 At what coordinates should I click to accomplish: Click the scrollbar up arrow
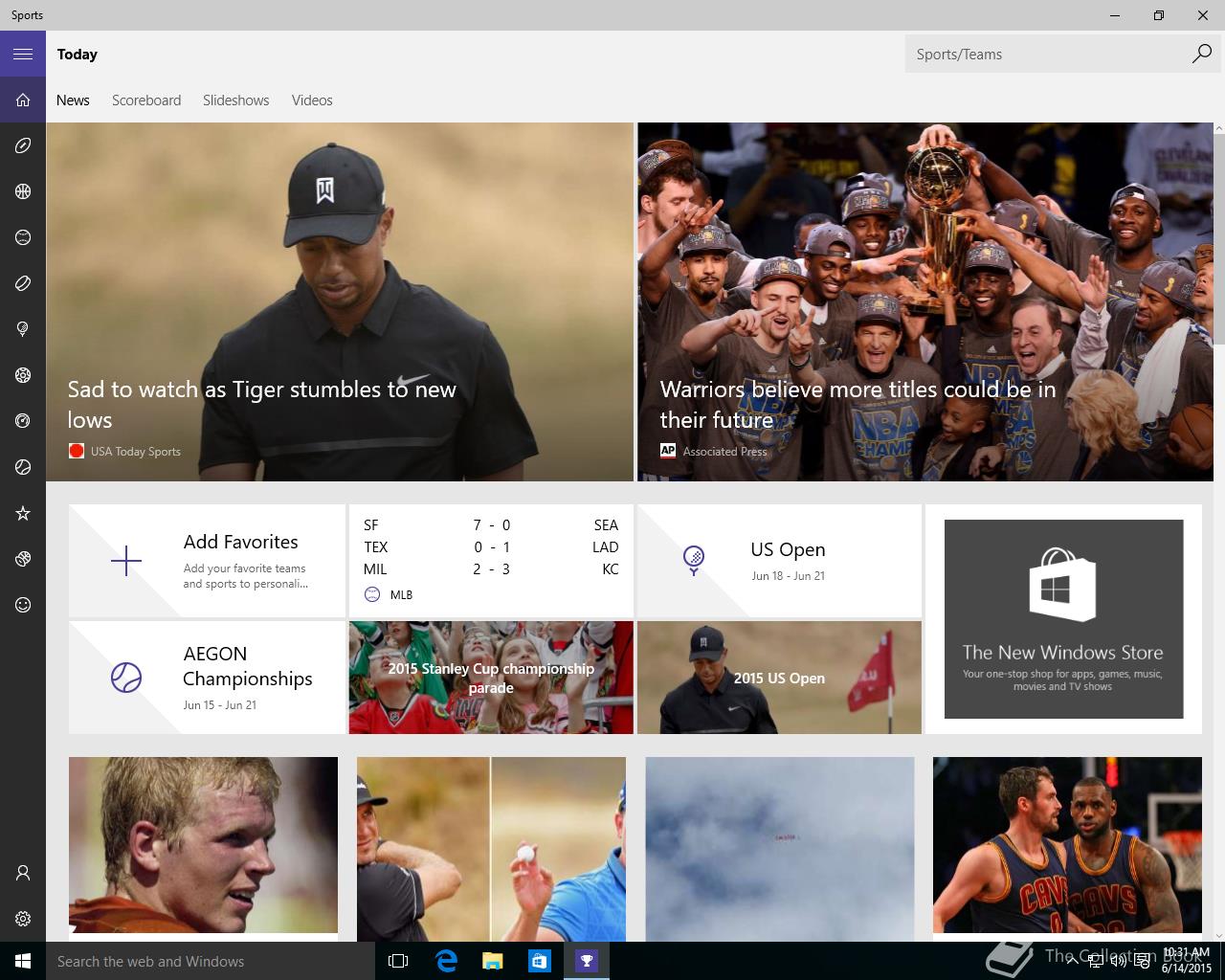(x=1219, y=128)
